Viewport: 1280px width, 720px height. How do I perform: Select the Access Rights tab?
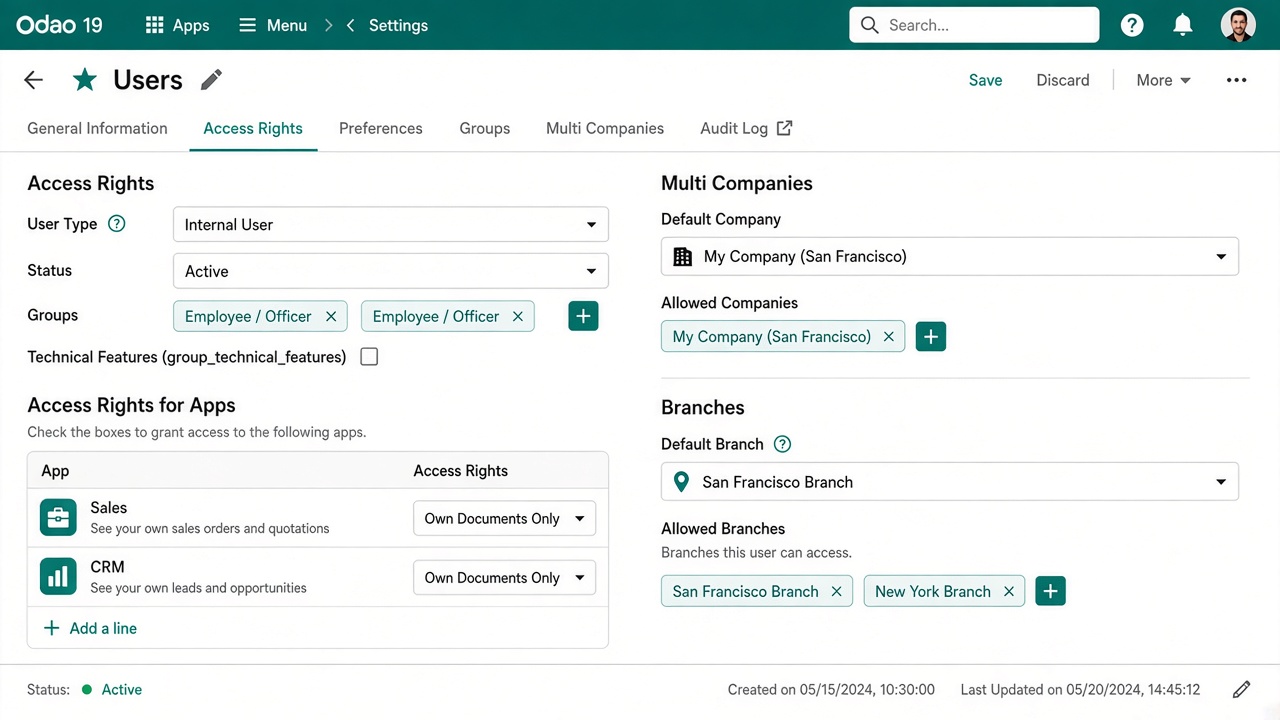pos(253,128)
